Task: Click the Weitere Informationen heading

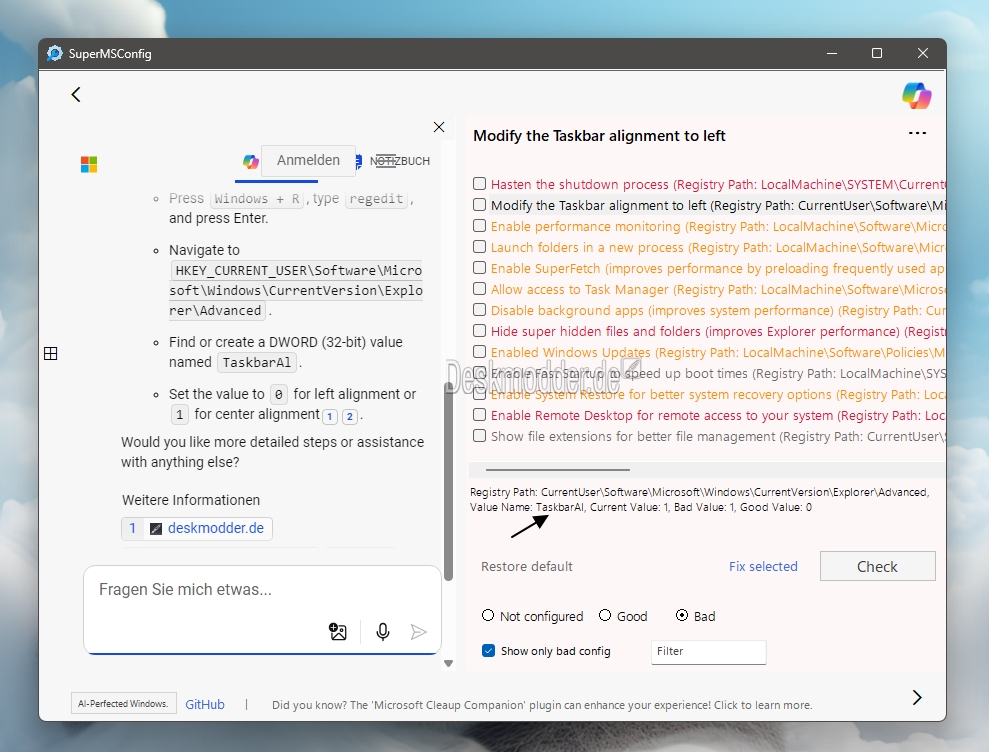Action: (191, 500)
